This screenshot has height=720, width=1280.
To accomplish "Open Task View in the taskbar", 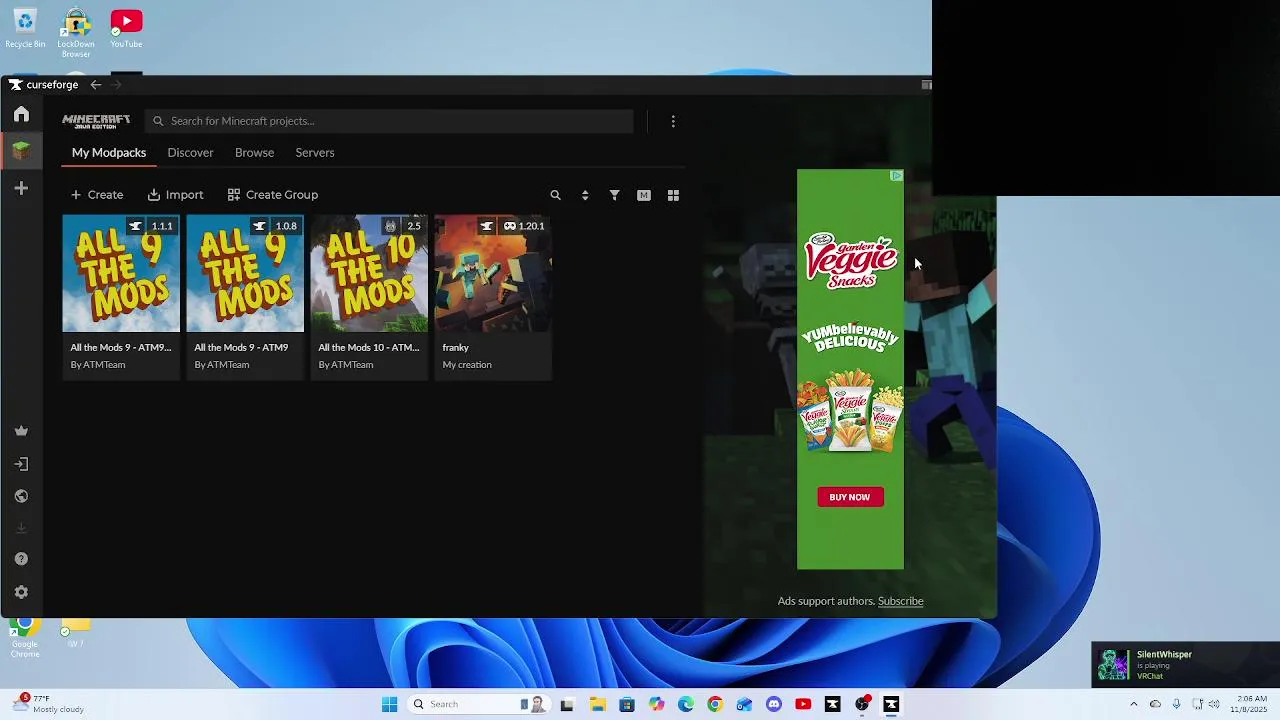I will click(x=567, y=704).
